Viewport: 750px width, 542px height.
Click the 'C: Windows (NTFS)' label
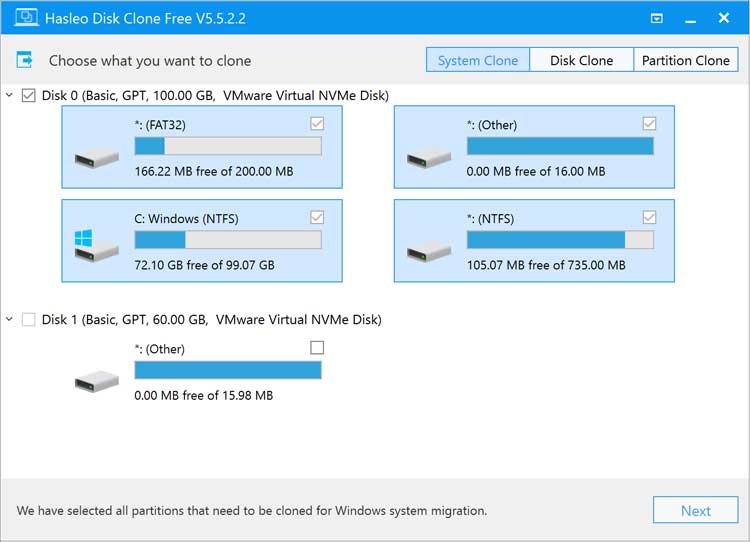tap(187, 219)
